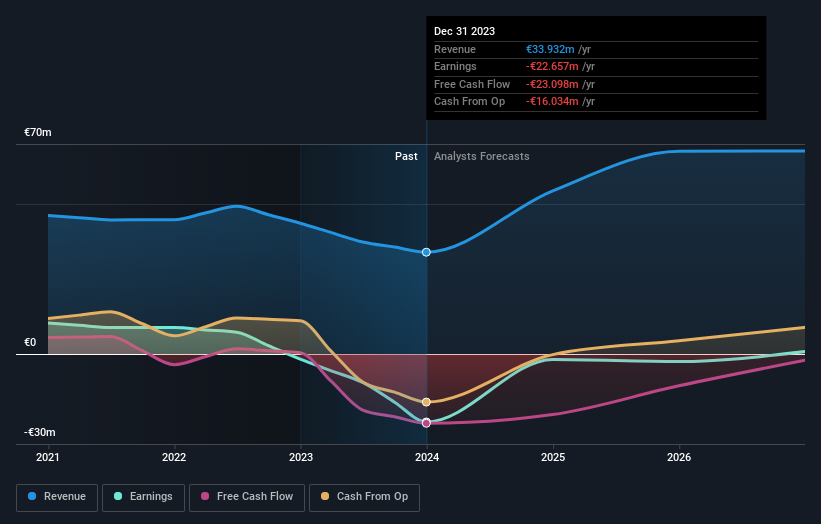This screenshot has width=821, height=524.
Task: Click the Analysts Forecasts label
Action: (x=482, y=157)
